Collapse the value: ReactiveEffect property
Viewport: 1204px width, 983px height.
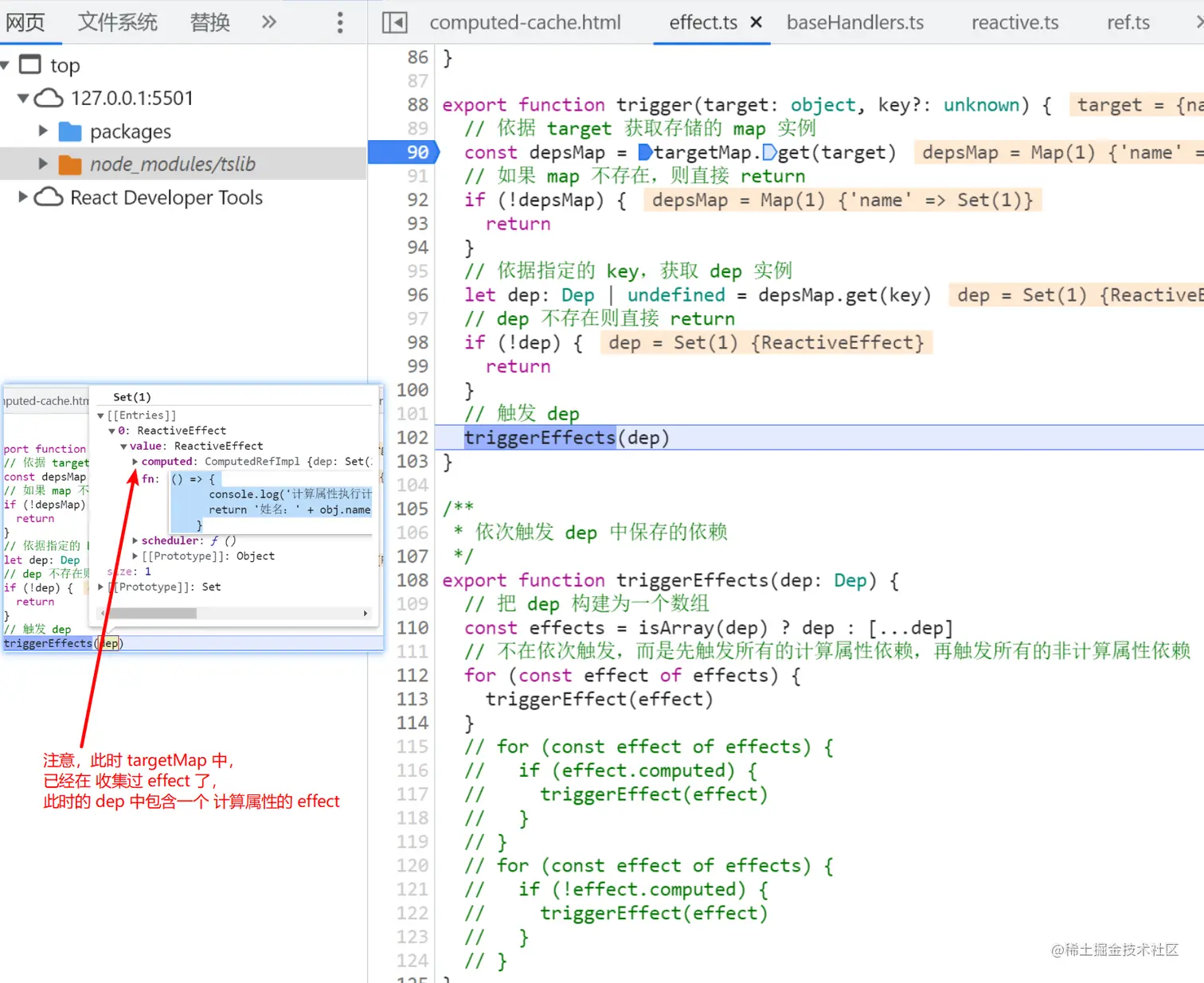click(x=123, y=447)
